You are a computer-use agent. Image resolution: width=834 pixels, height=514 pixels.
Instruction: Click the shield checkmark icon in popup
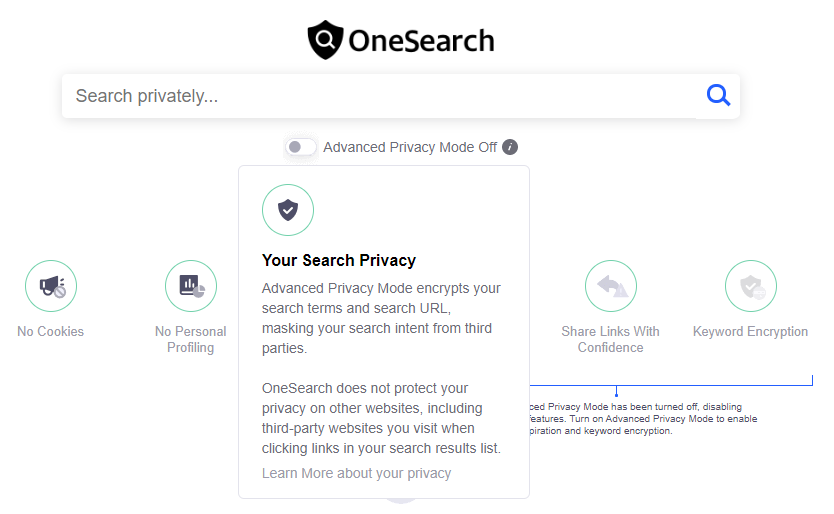click(x=288, y=210)
